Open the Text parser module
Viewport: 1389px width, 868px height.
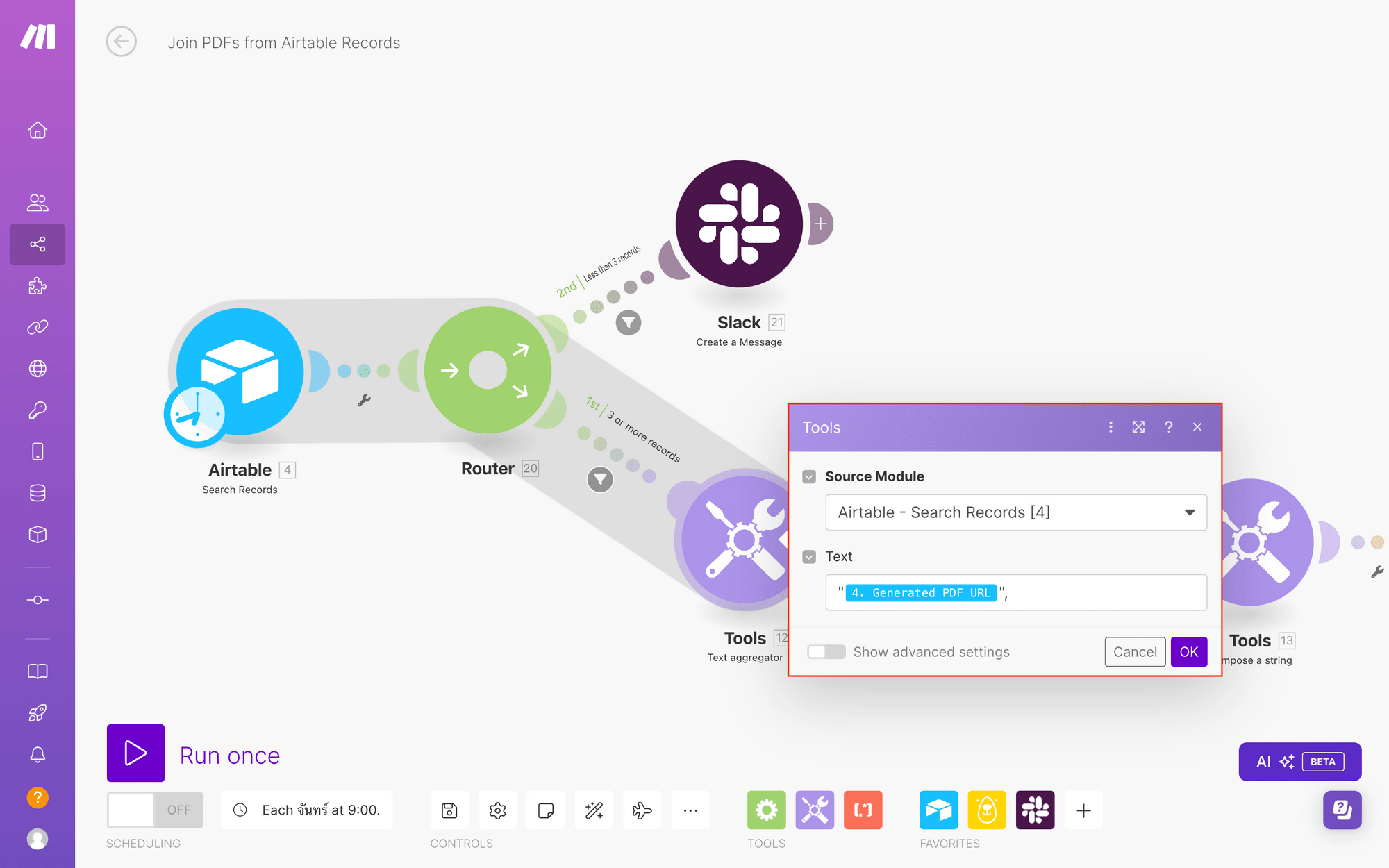point(863,810)
